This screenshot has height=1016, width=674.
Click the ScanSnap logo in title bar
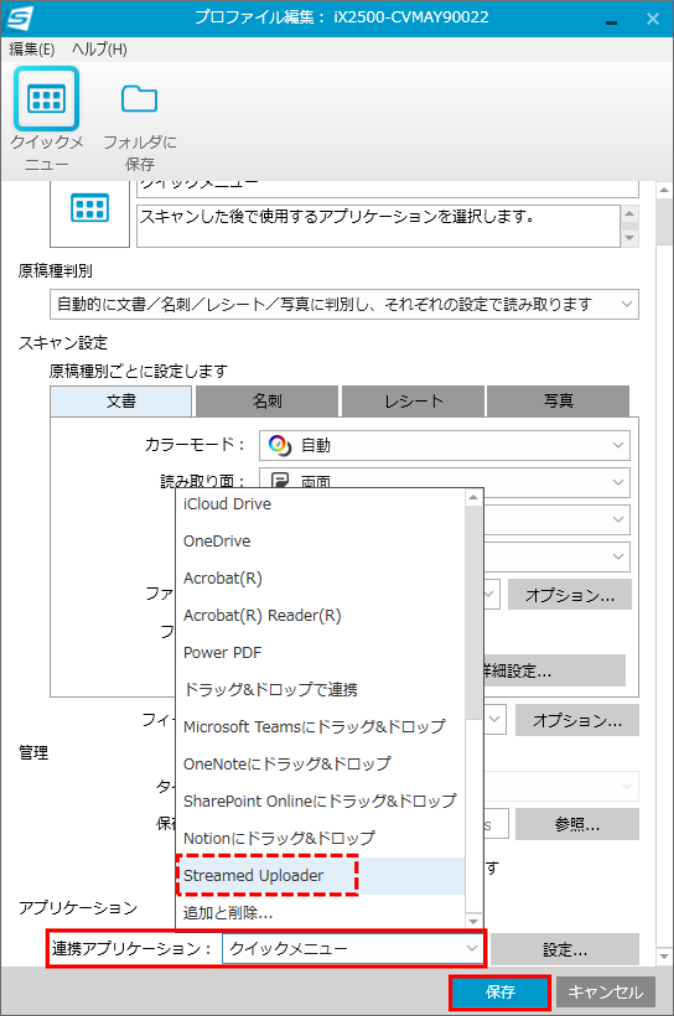pyautogui.click(x=19, y=18)
